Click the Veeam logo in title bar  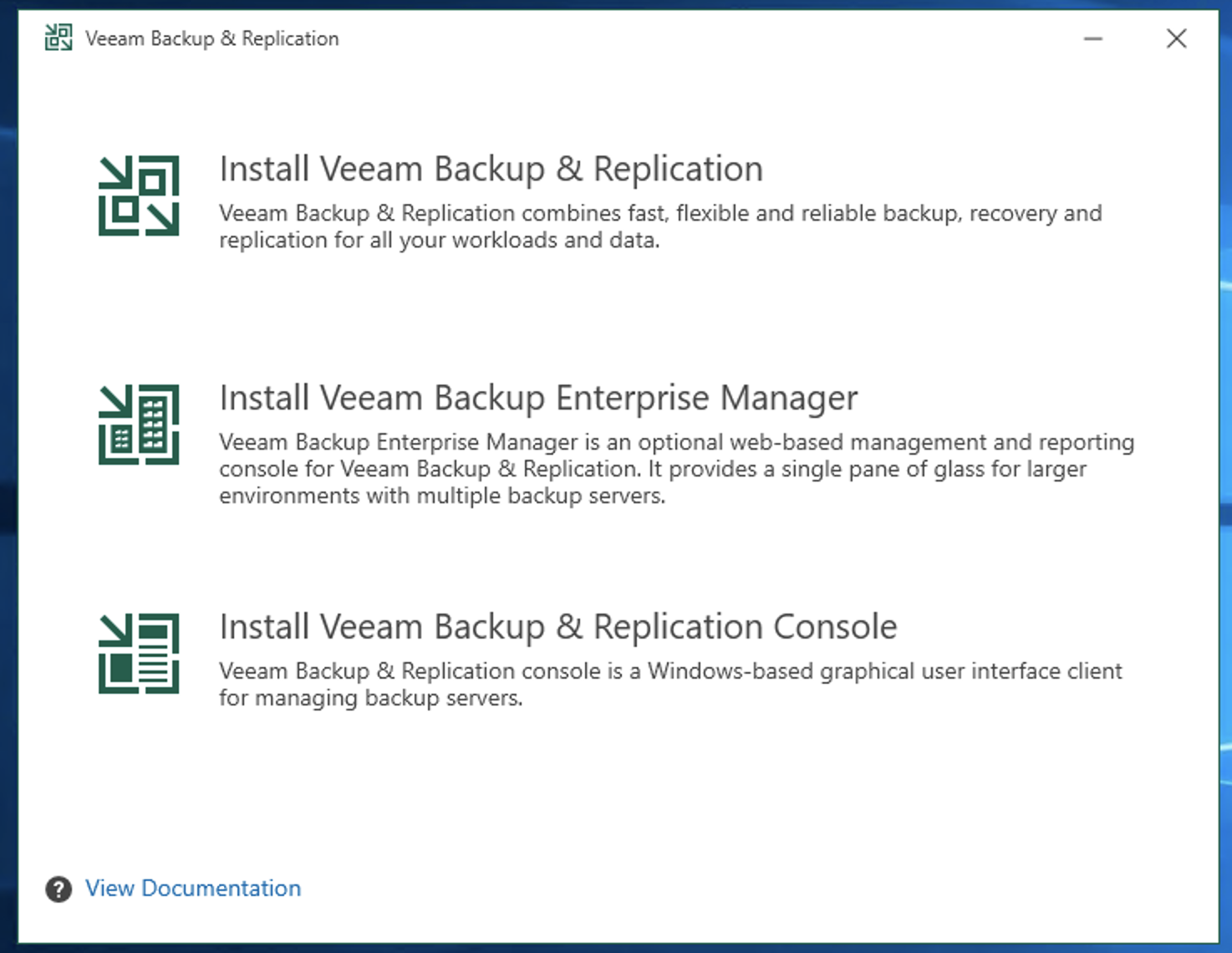[59, 38]
